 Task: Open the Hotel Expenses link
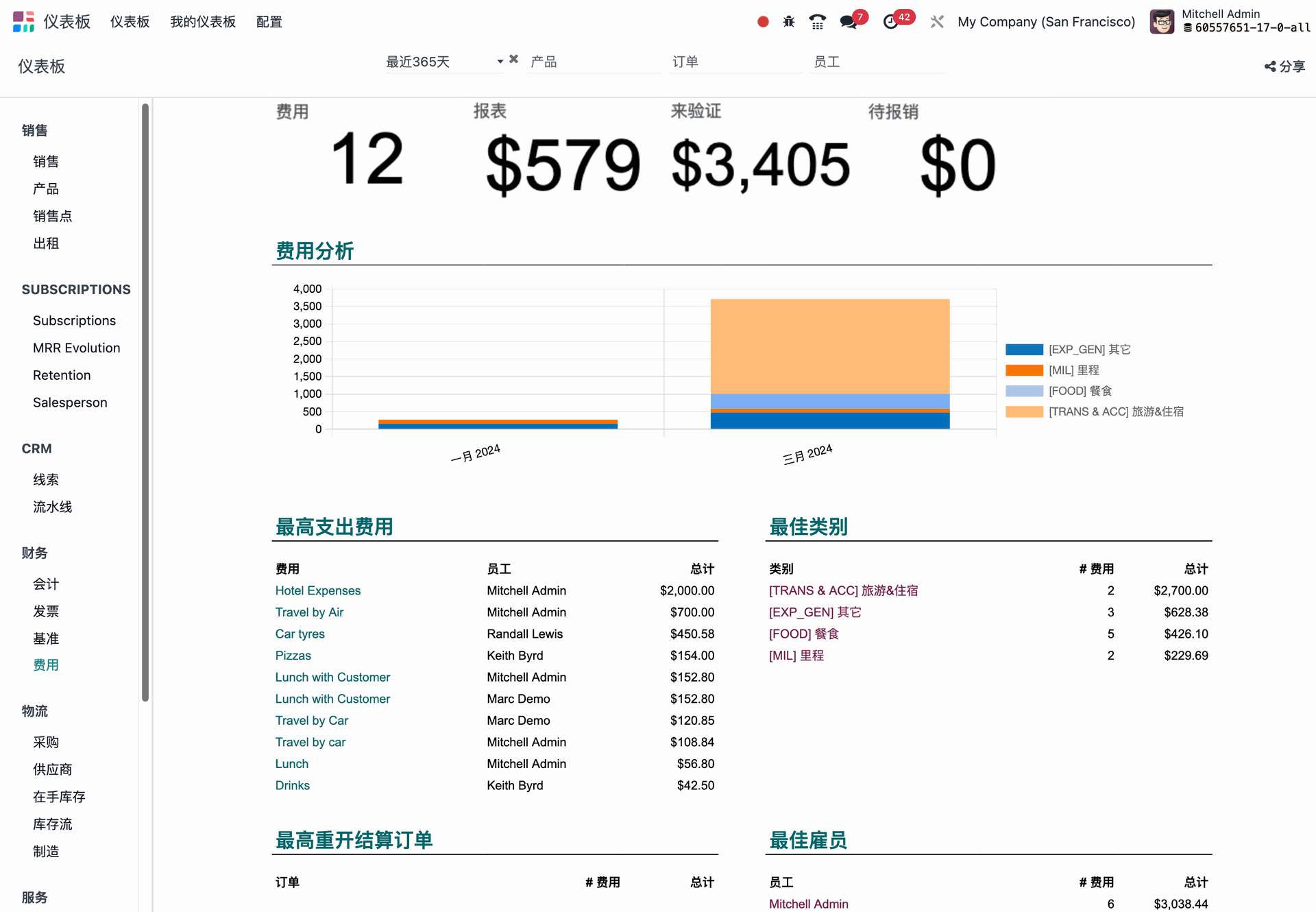[317, 590]
